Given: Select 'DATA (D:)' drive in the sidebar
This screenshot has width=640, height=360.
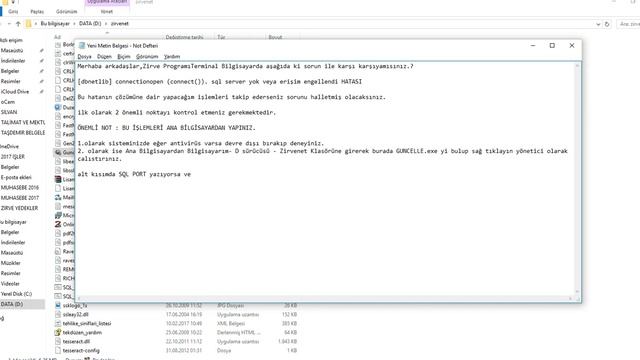Looking at the screenshot, I should (12, 304).
